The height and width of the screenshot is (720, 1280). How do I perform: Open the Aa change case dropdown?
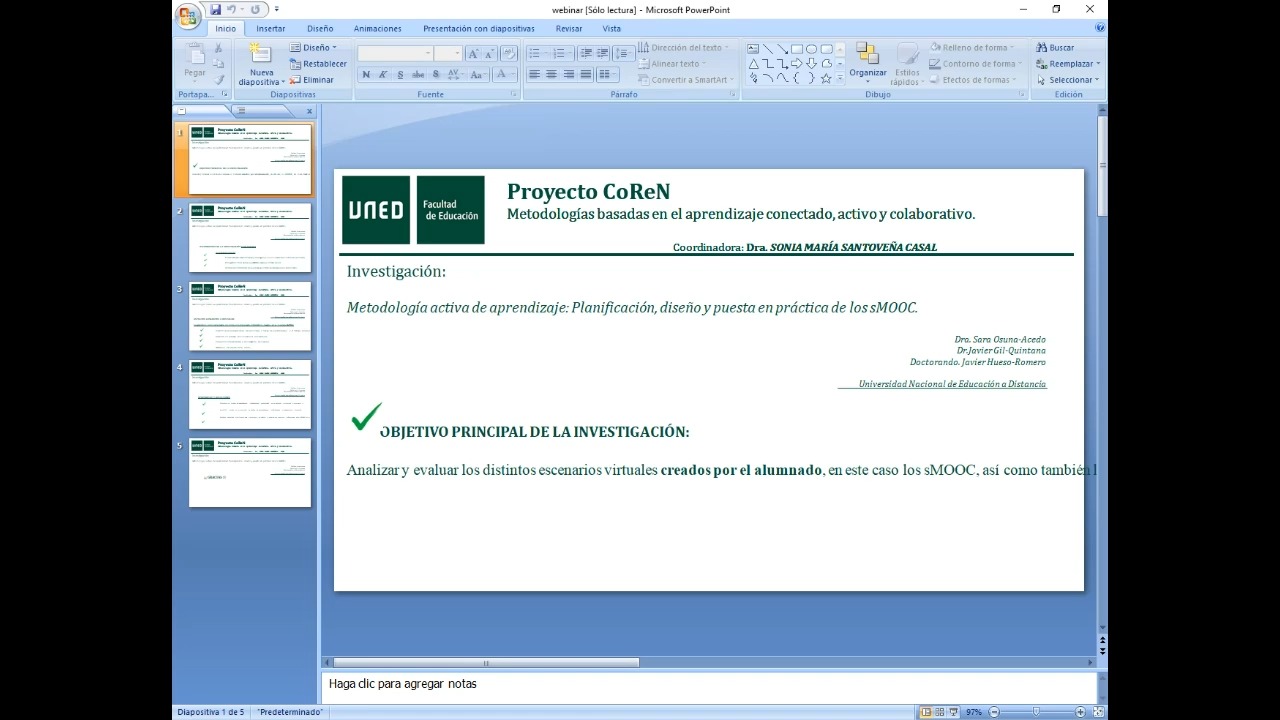pos(479,75)
